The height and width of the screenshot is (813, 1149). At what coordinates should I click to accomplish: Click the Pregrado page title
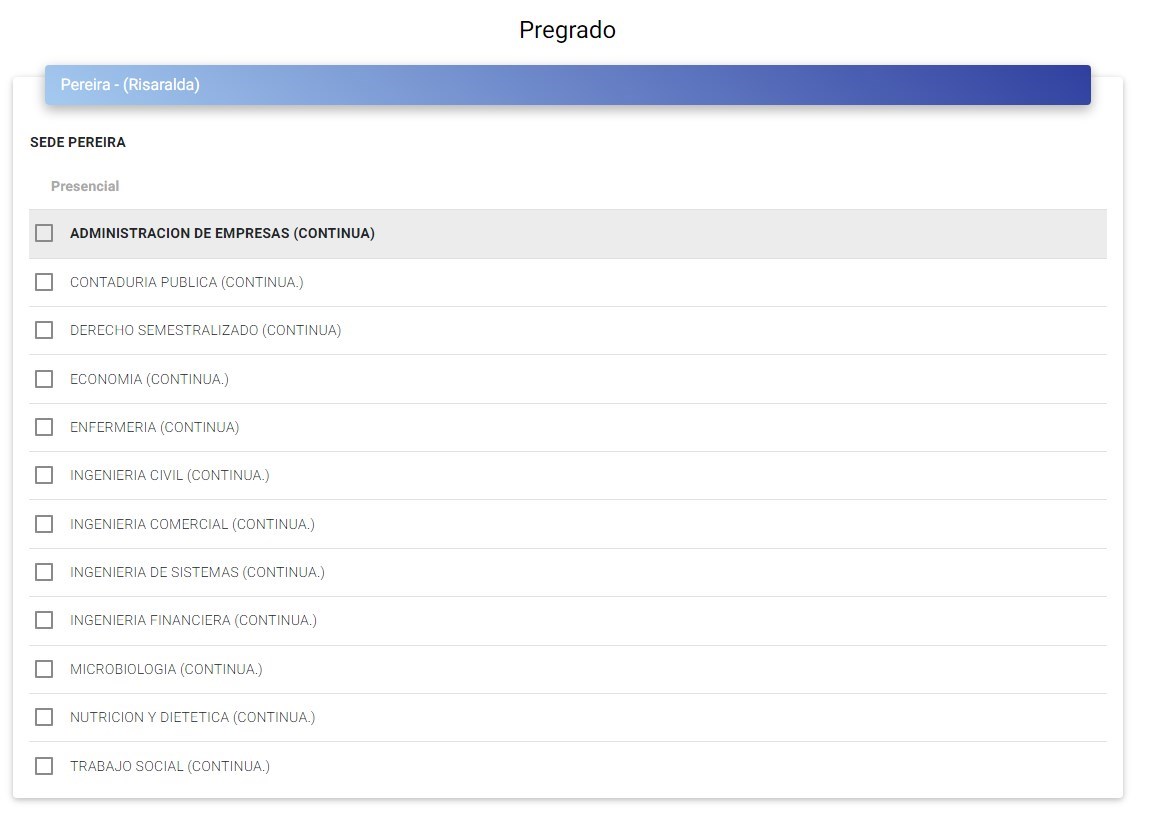[567, 30]
